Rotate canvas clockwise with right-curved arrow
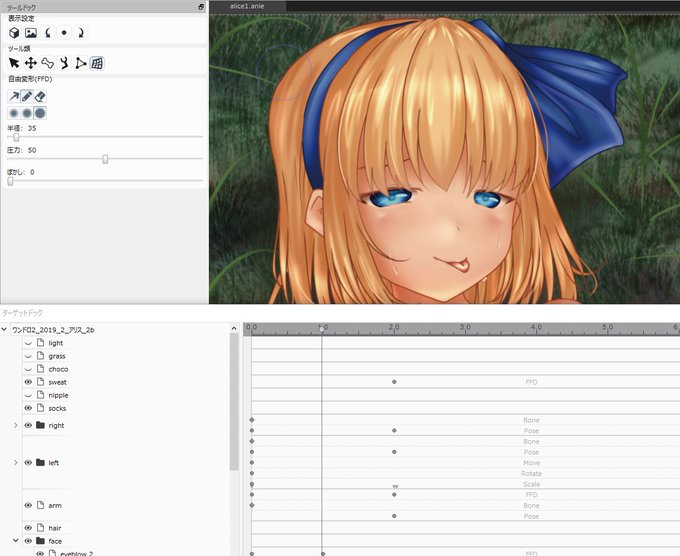The image size is (680, 556). click(x=81, y=33)
